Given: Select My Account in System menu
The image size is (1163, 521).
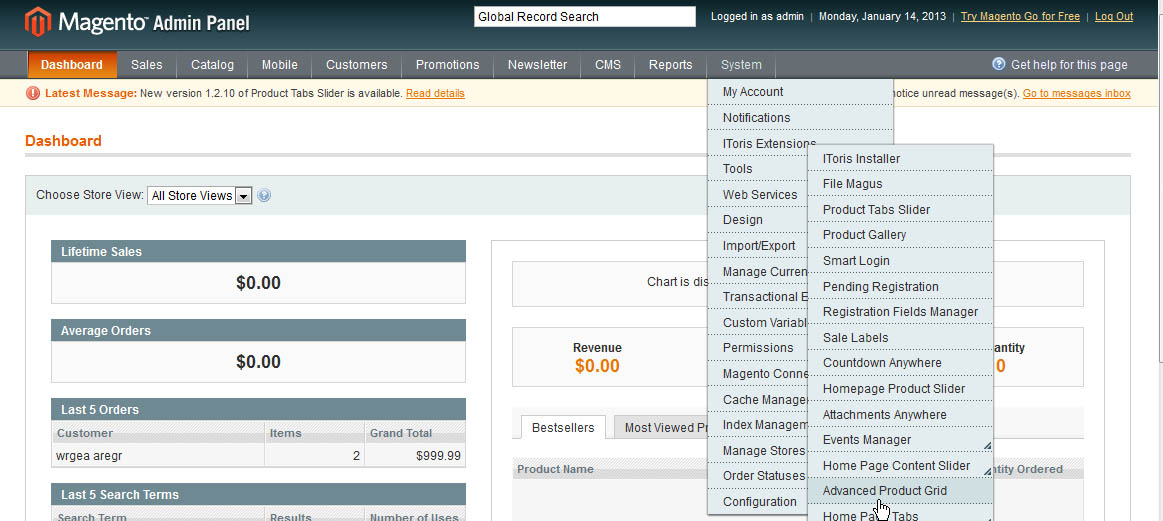Looking at the screenshot, I should (x=800, y=92).
